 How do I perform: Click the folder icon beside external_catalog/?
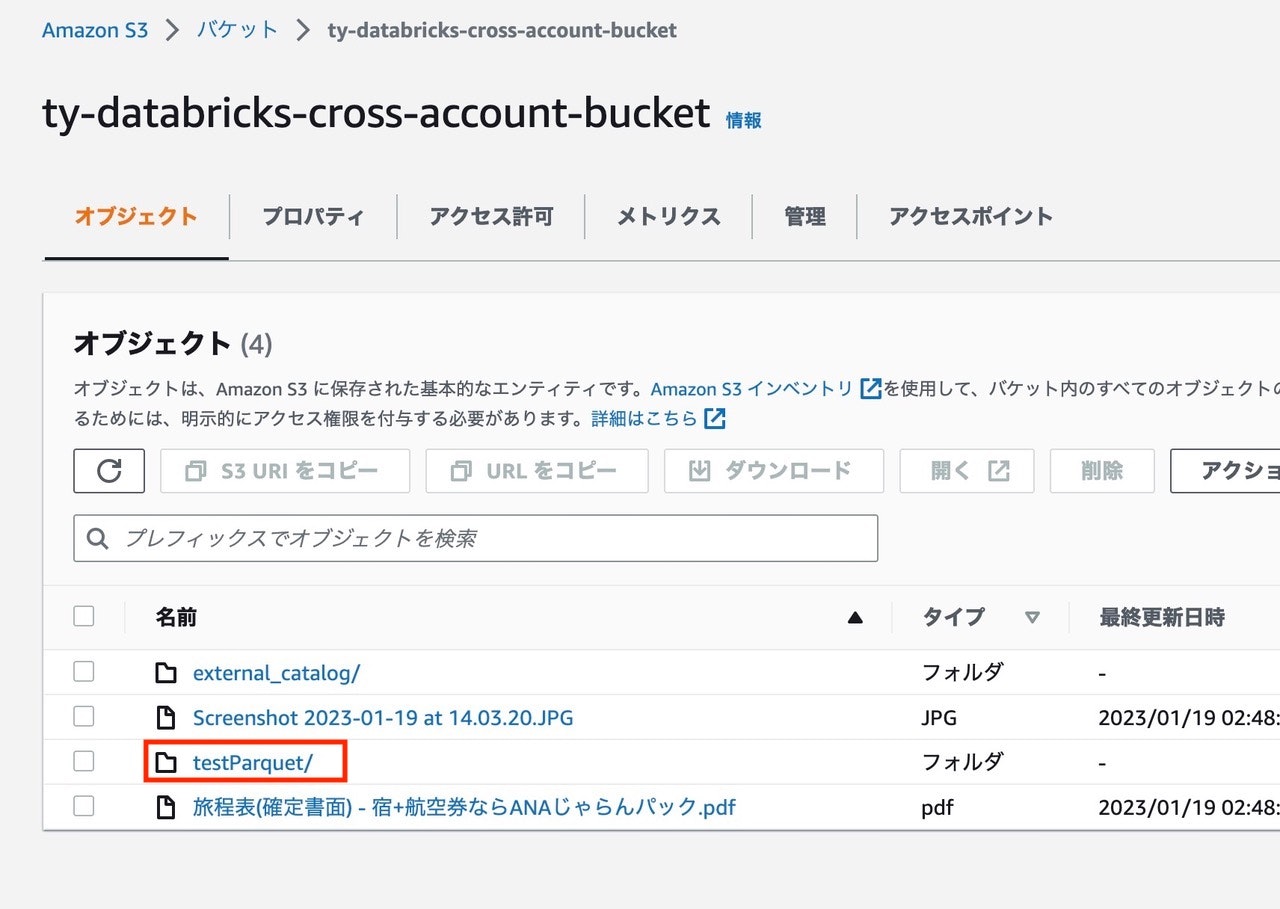coord(167,672)
